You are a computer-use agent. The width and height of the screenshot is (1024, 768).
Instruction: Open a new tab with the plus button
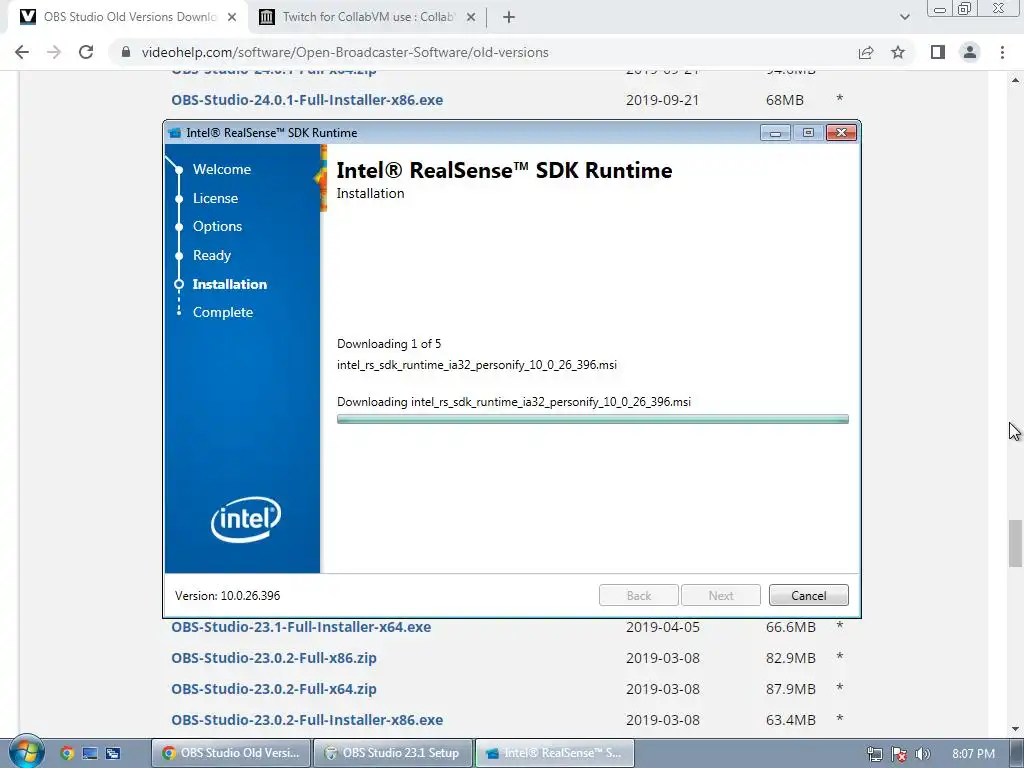[509, 17]
